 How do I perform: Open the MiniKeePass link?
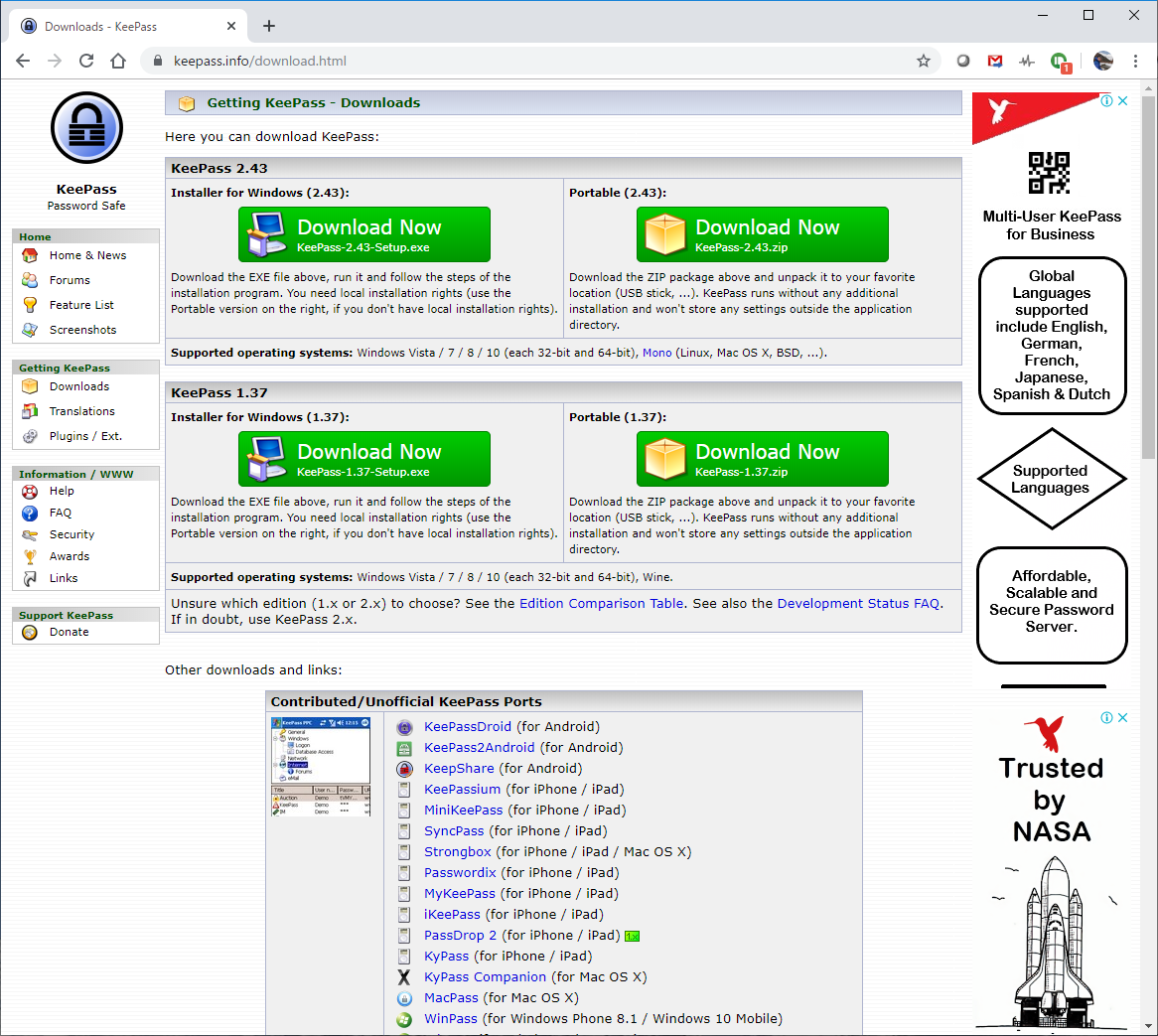tap(463, 811)
